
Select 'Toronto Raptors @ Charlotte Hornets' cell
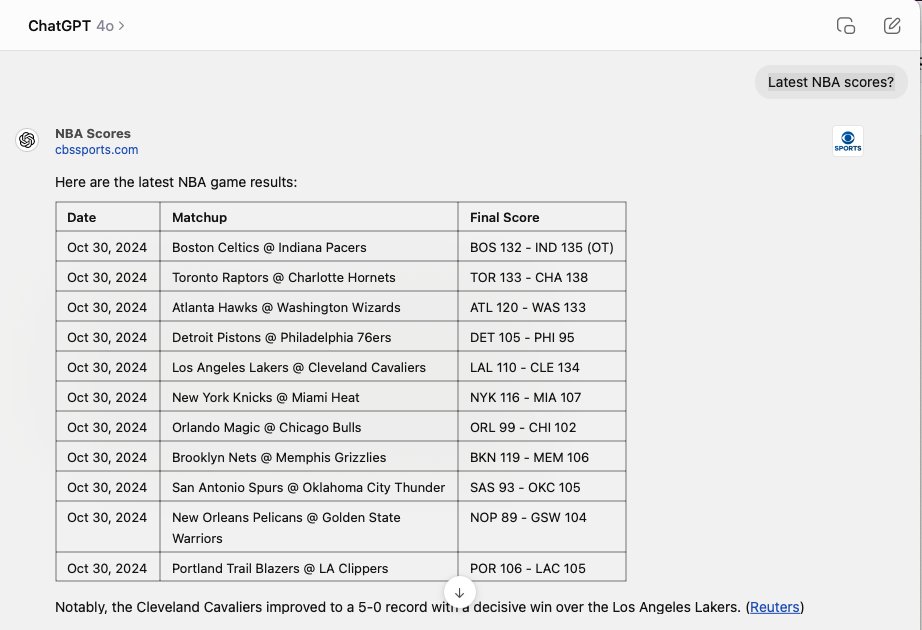coord(309,277)
